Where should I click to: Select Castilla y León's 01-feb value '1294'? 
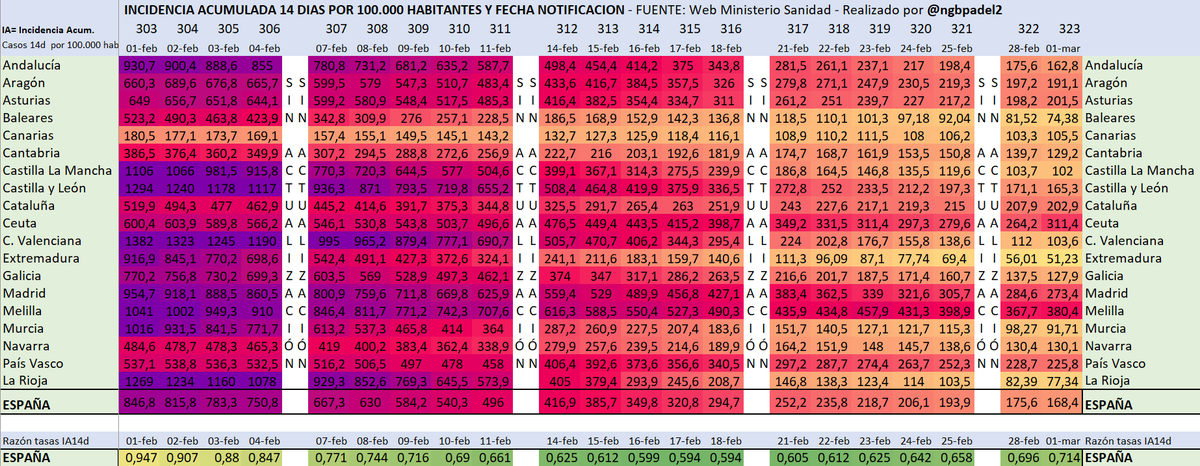coord(140,187)
